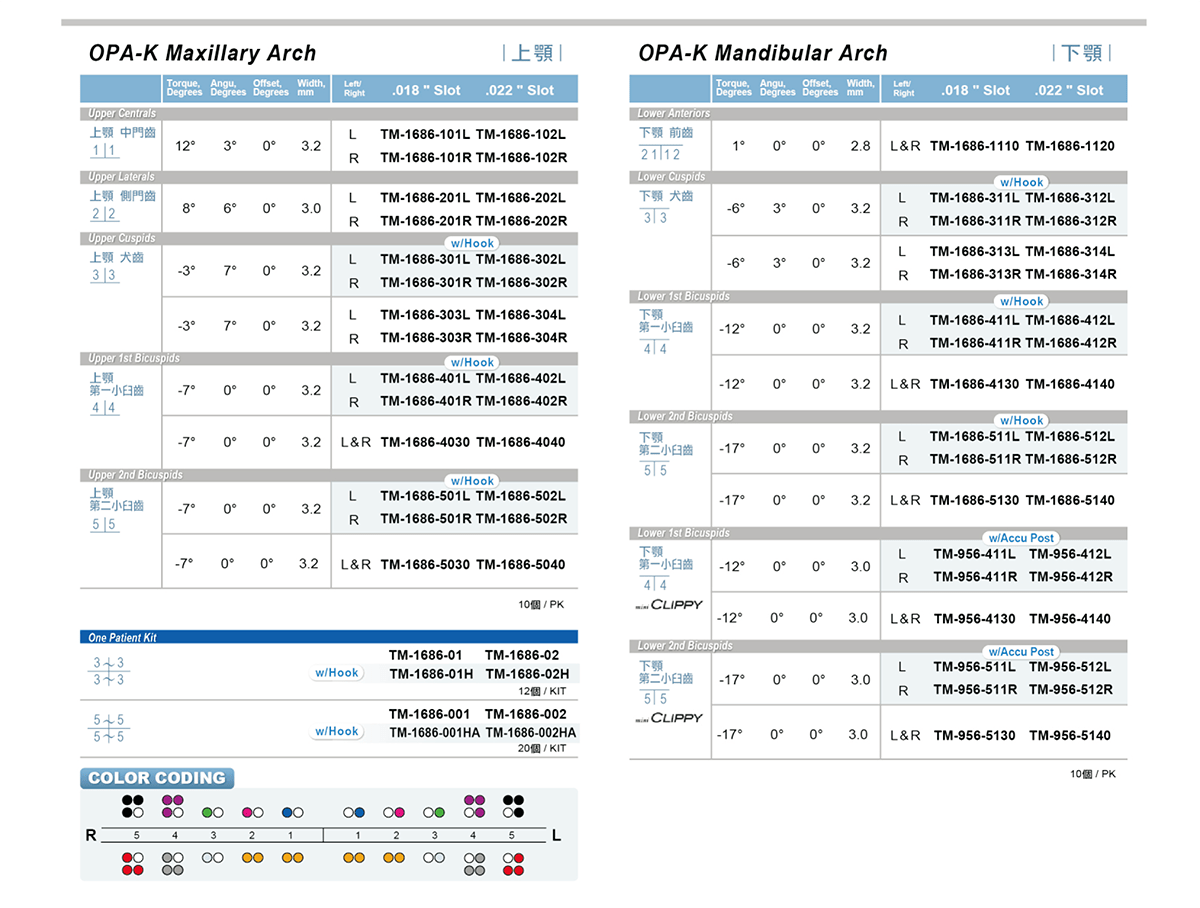Click the COLOR CODING heading
This screenshot has width=1200, height=908.
158,778
